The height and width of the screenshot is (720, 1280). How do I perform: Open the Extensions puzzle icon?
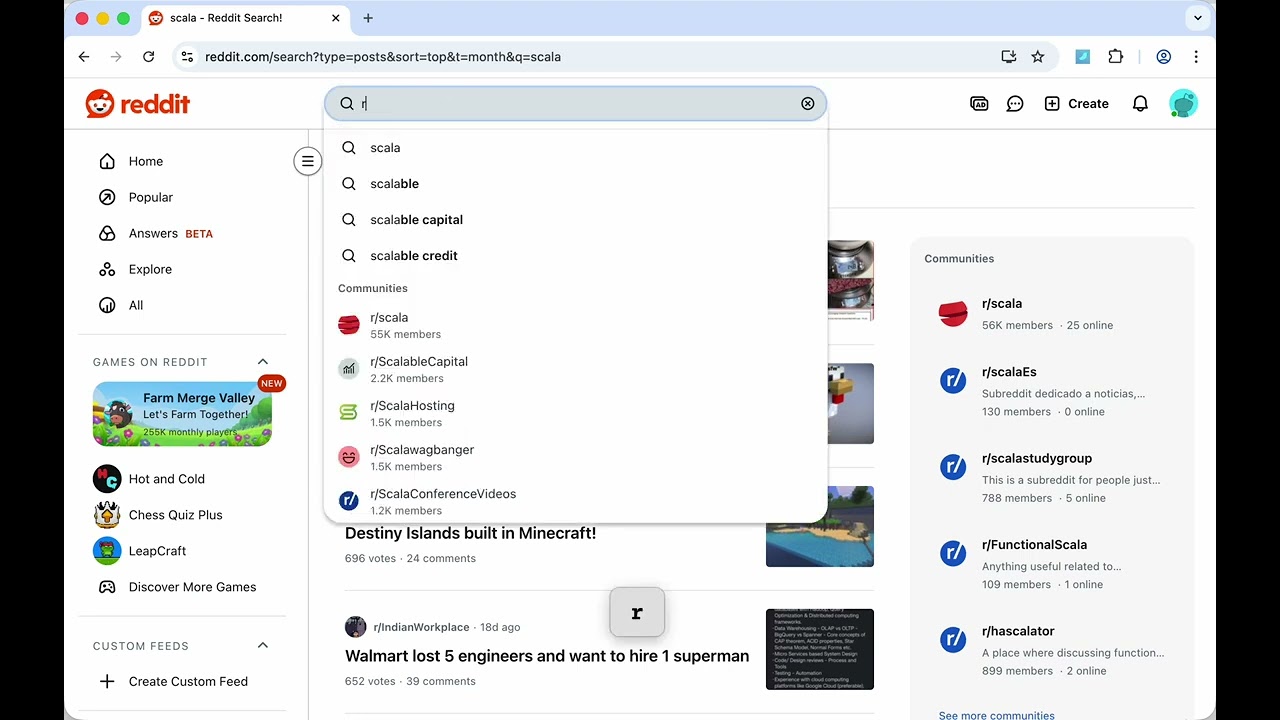tap(1116, 57)
